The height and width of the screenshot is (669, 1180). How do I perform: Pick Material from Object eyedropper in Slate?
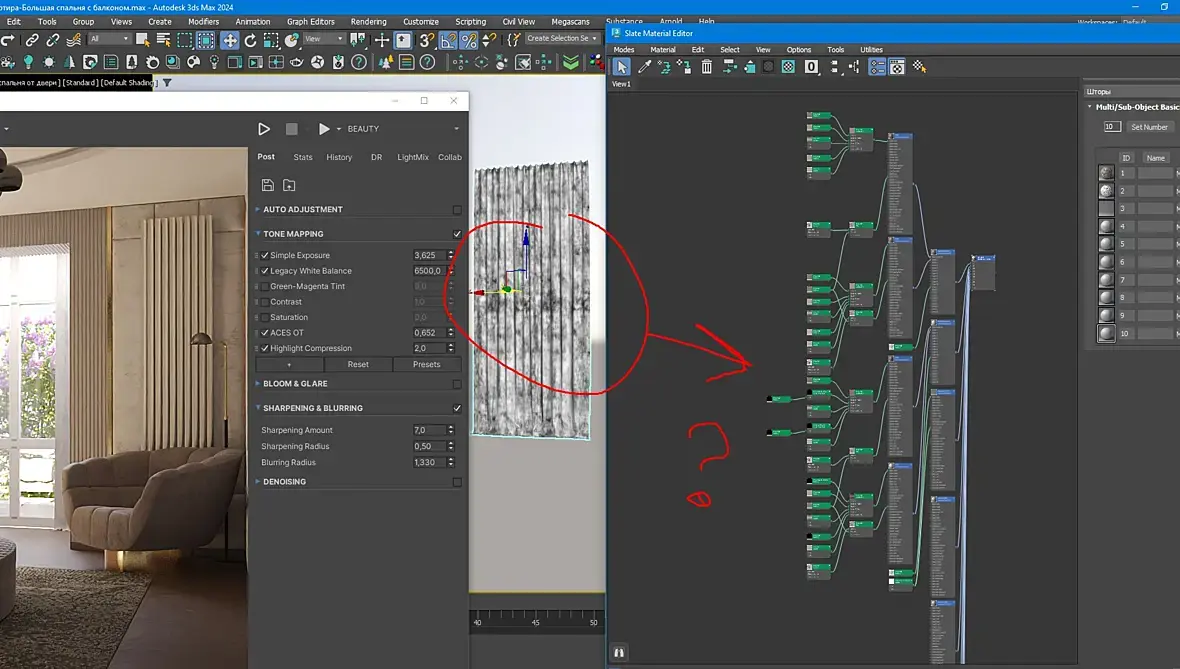point(645,66)
